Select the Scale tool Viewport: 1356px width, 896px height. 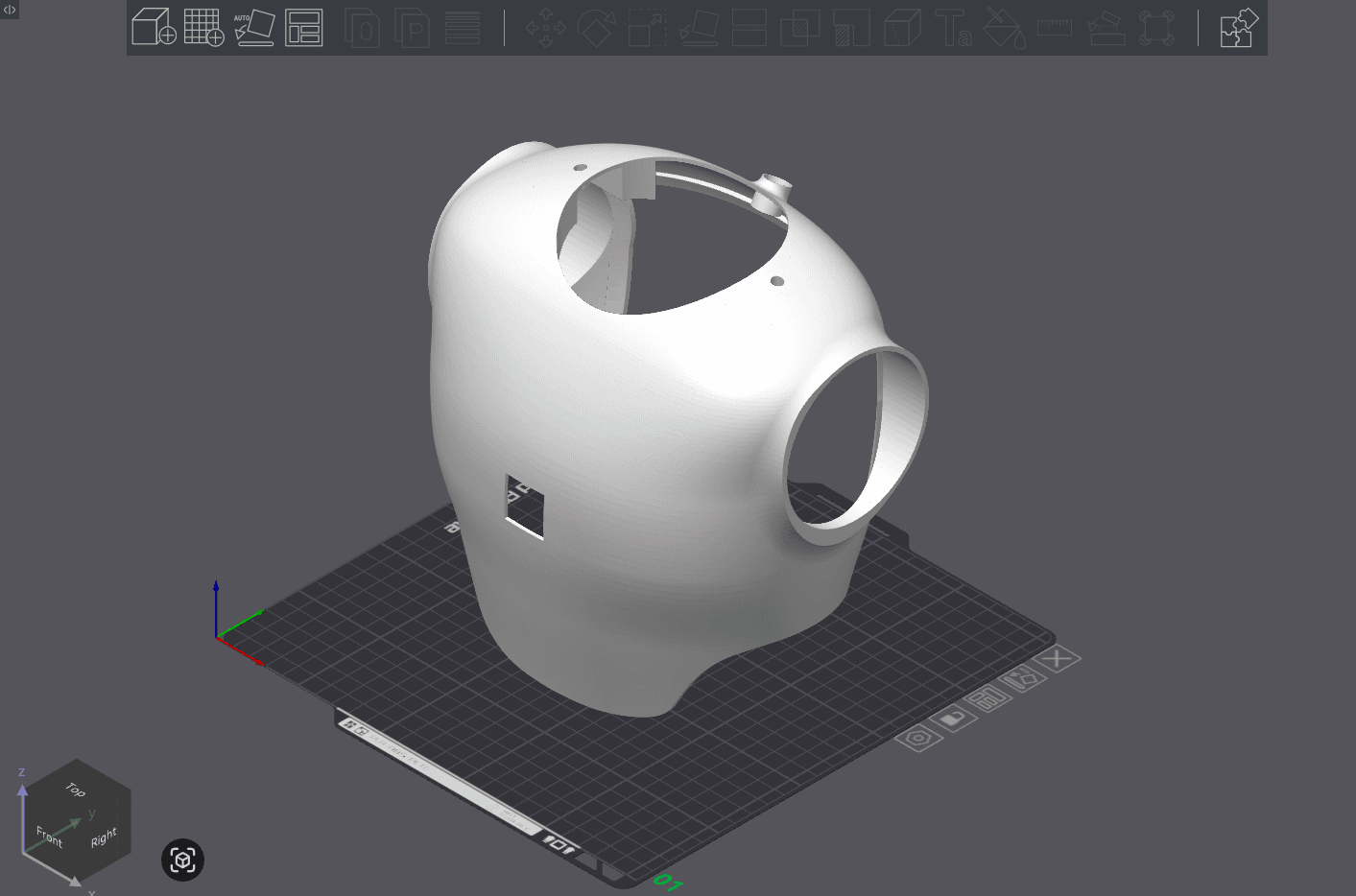(x=647, y=29)
